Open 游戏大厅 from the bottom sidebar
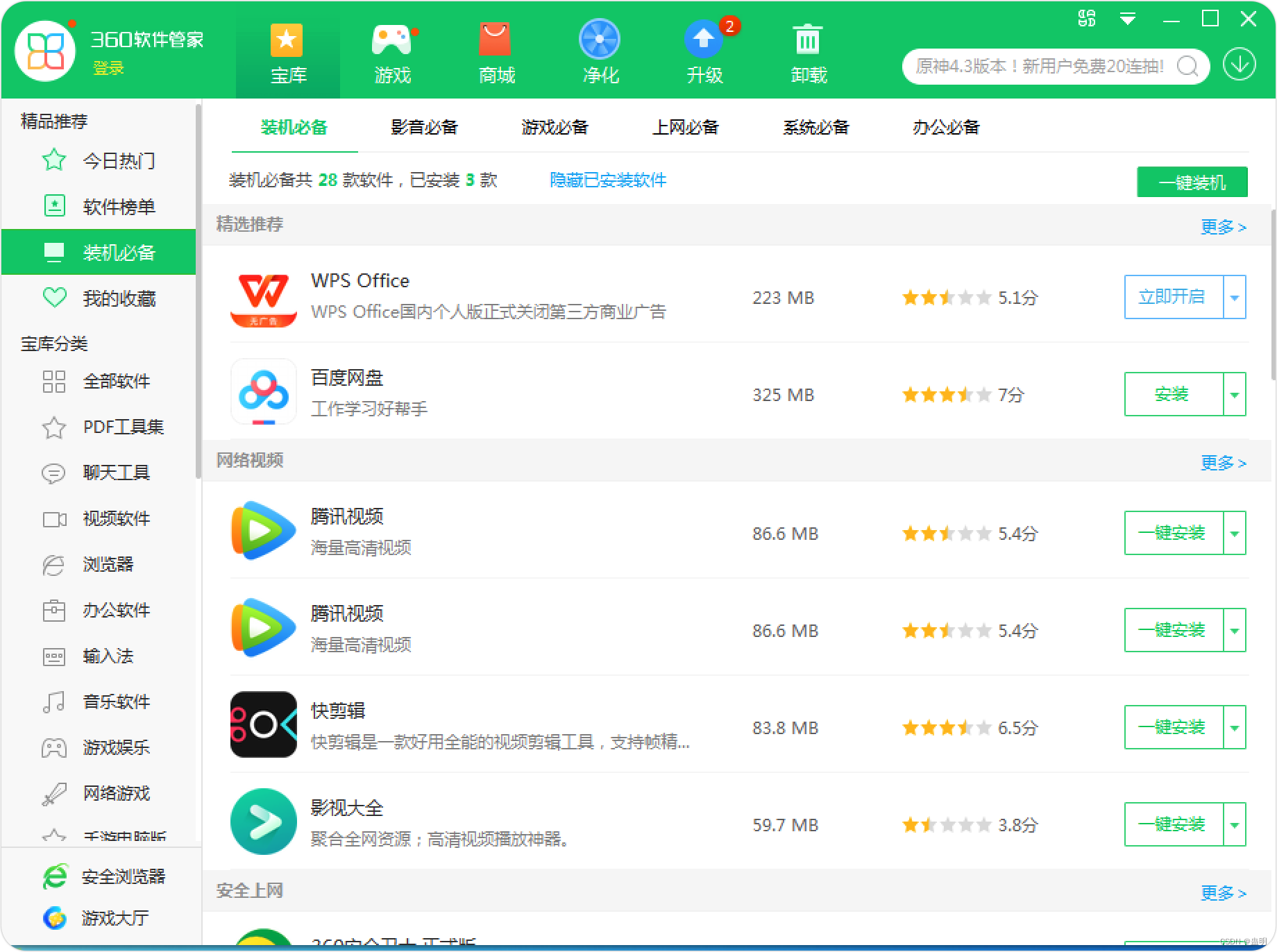Viewport: 1277px width, 952px height. click(115, 917)
